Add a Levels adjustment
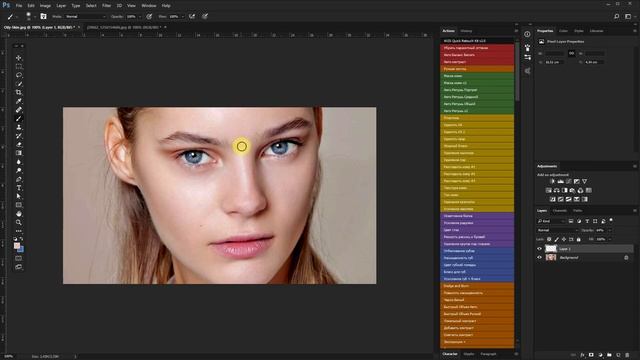Image resolution: width=640 pixels, height=360 pixels. tap(561, 181)
